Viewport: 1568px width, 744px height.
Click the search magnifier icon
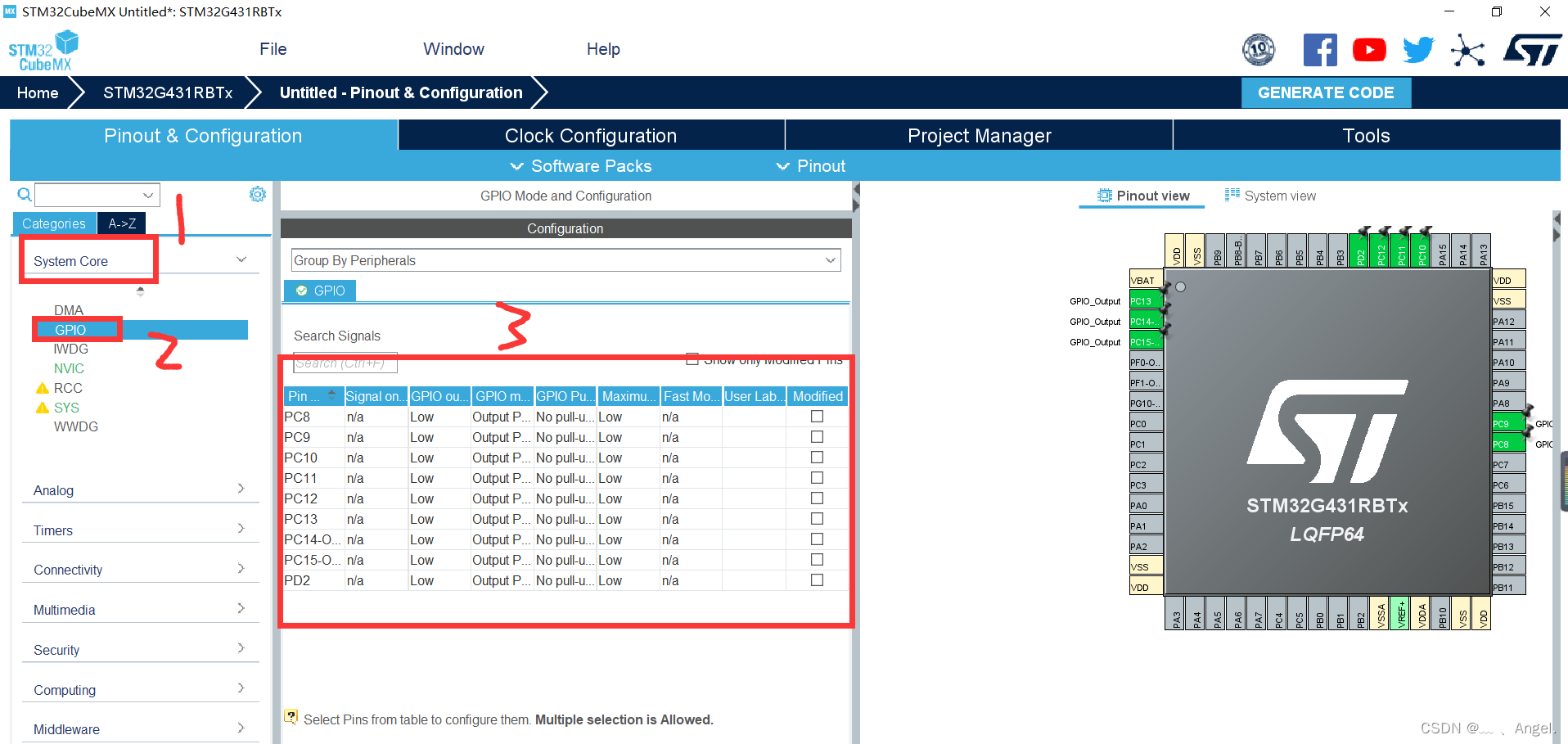pos(25,195)
